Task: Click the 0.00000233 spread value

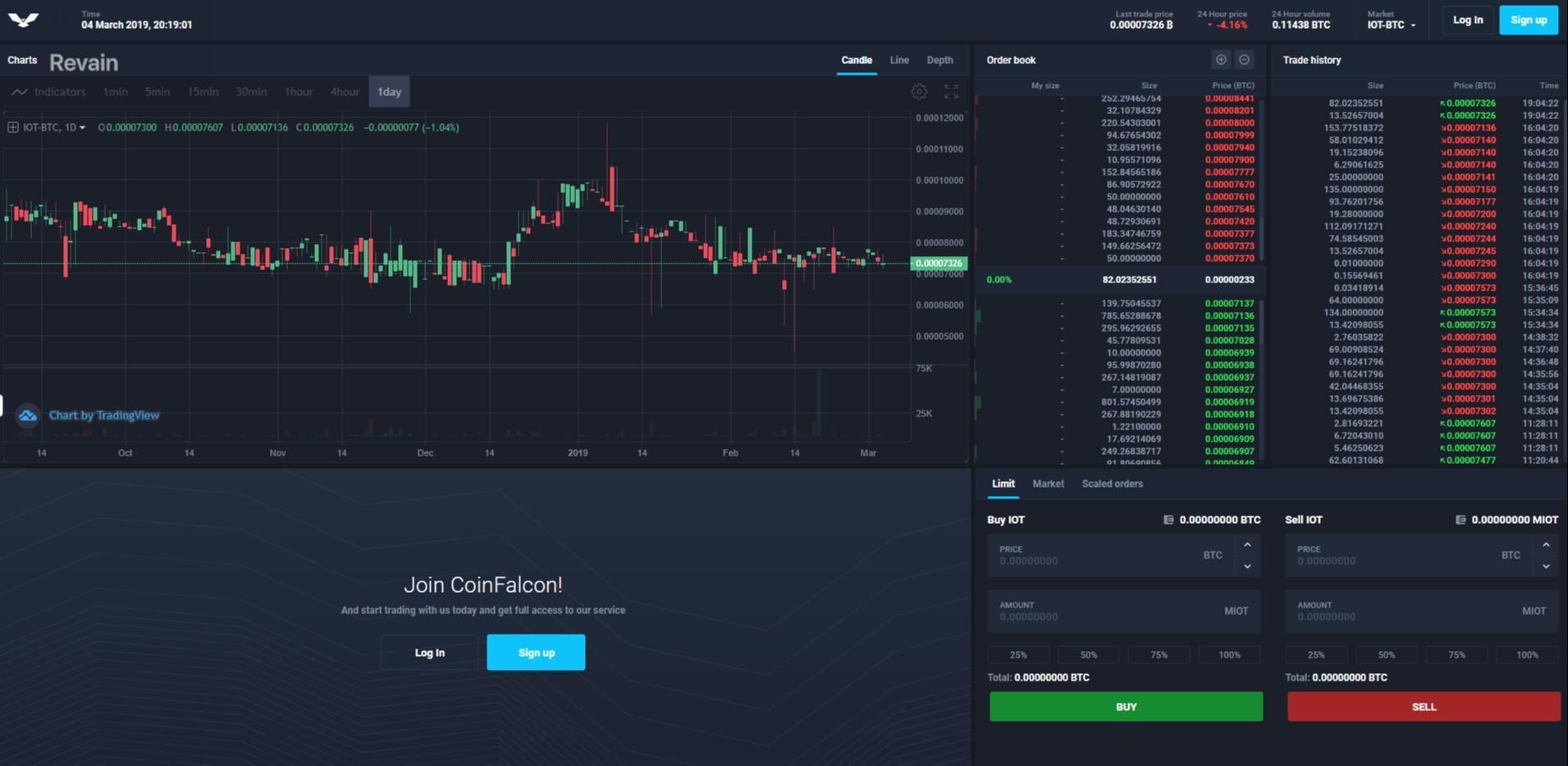Action: point(1229,280)
